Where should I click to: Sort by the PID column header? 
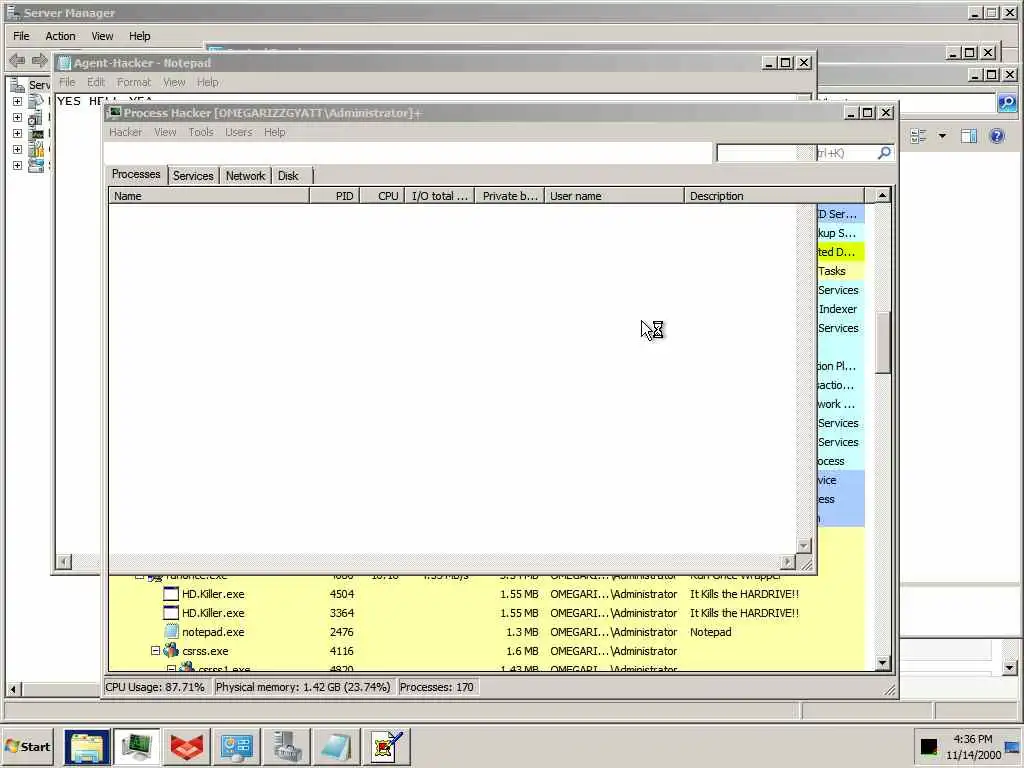coord(334,196)
